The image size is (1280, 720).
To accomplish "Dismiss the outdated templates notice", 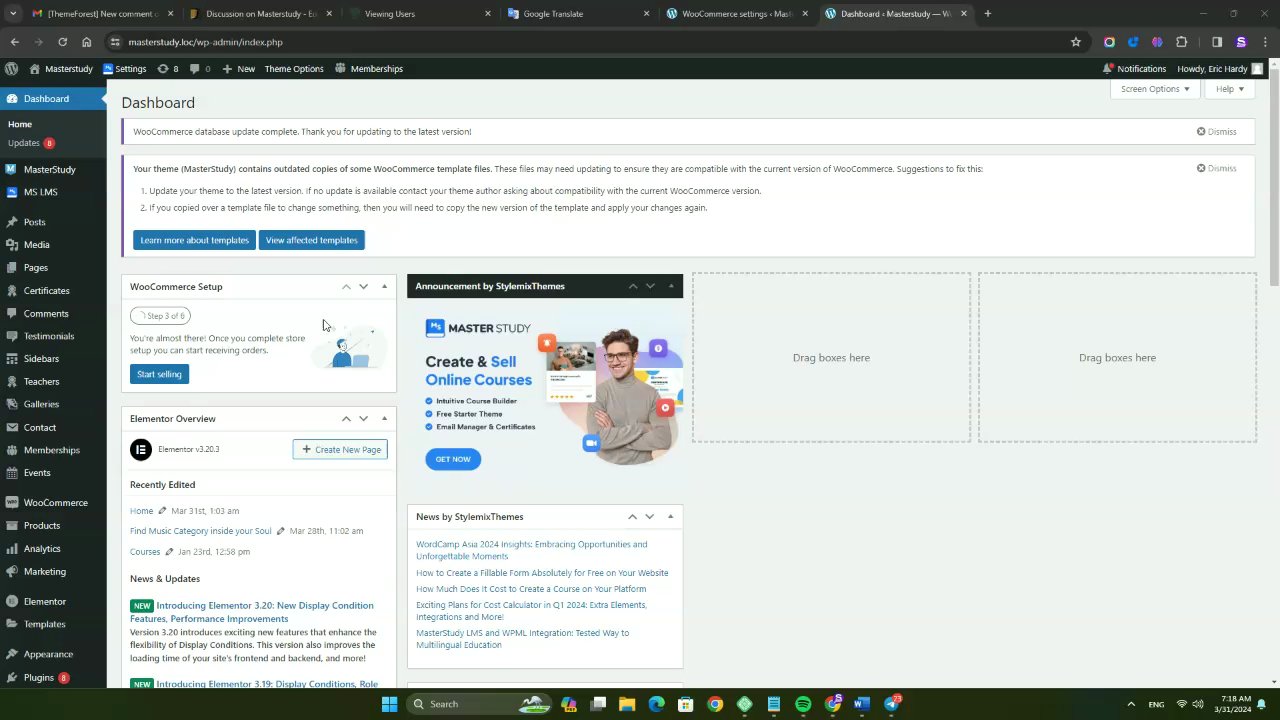I will click(x=1216, y=168).
